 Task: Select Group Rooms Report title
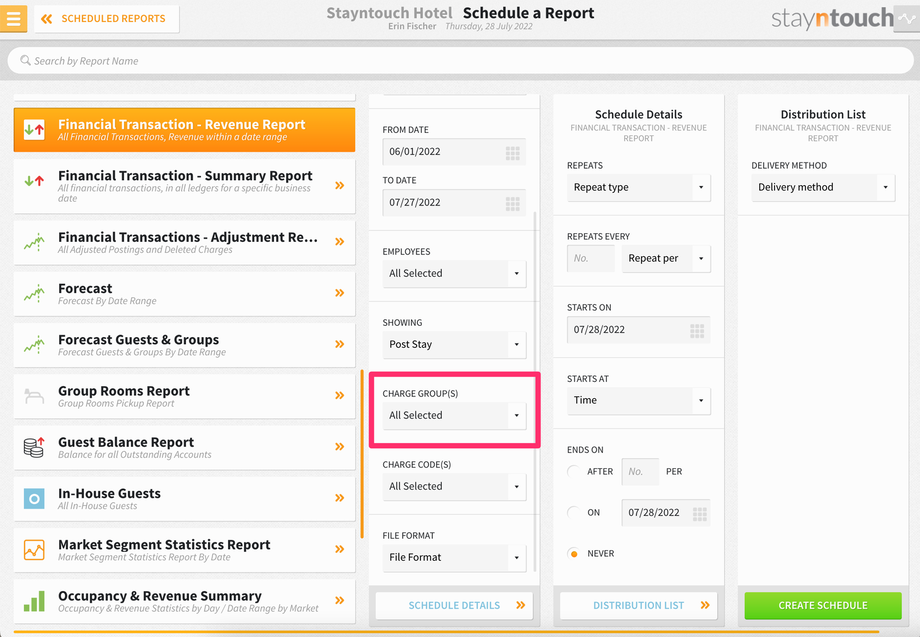[x=124, y=391]
